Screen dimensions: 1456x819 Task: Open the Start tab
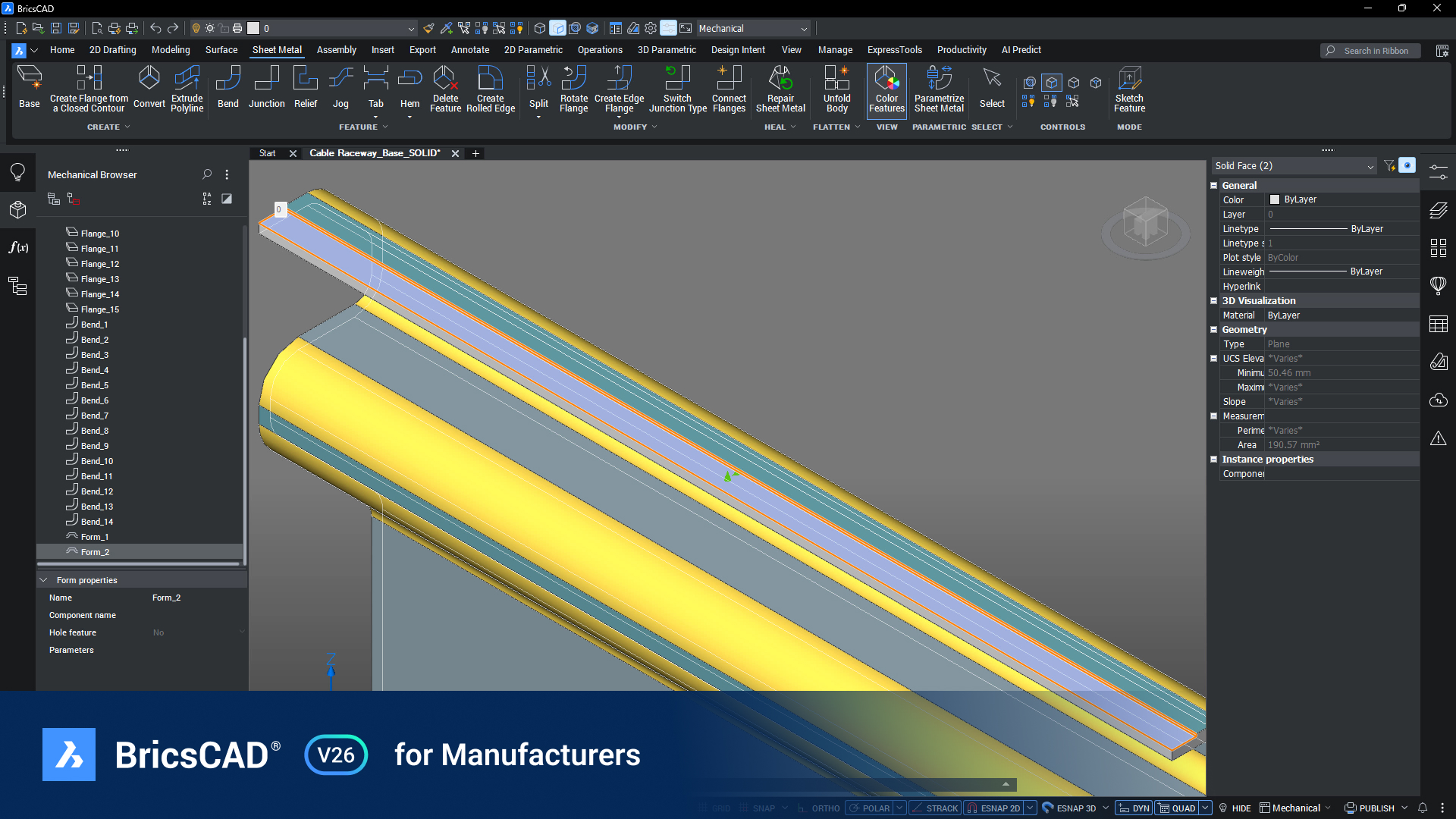266,153
